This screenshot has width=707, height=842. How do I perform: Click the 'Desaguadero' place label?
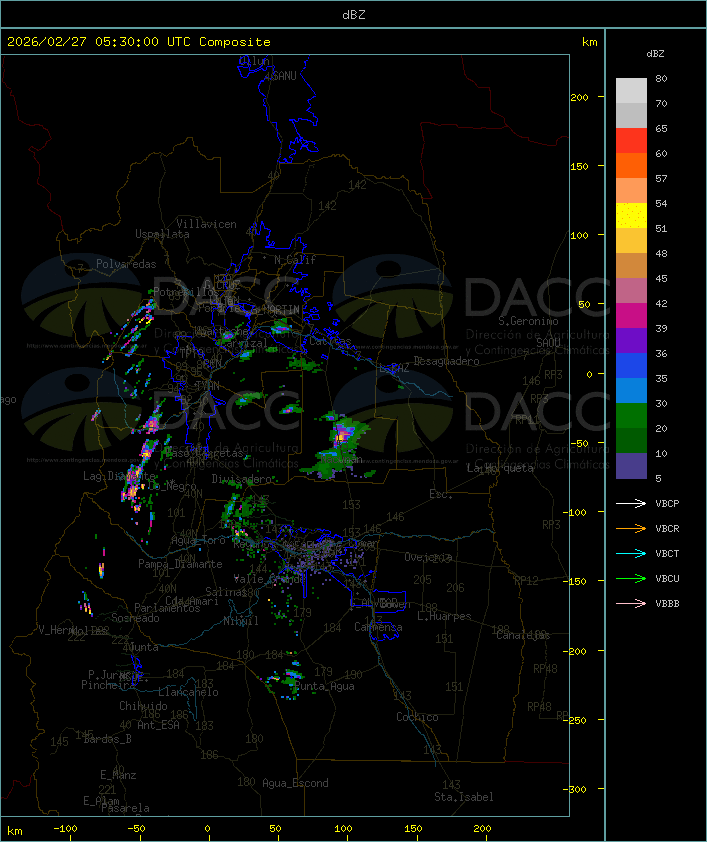447,361
